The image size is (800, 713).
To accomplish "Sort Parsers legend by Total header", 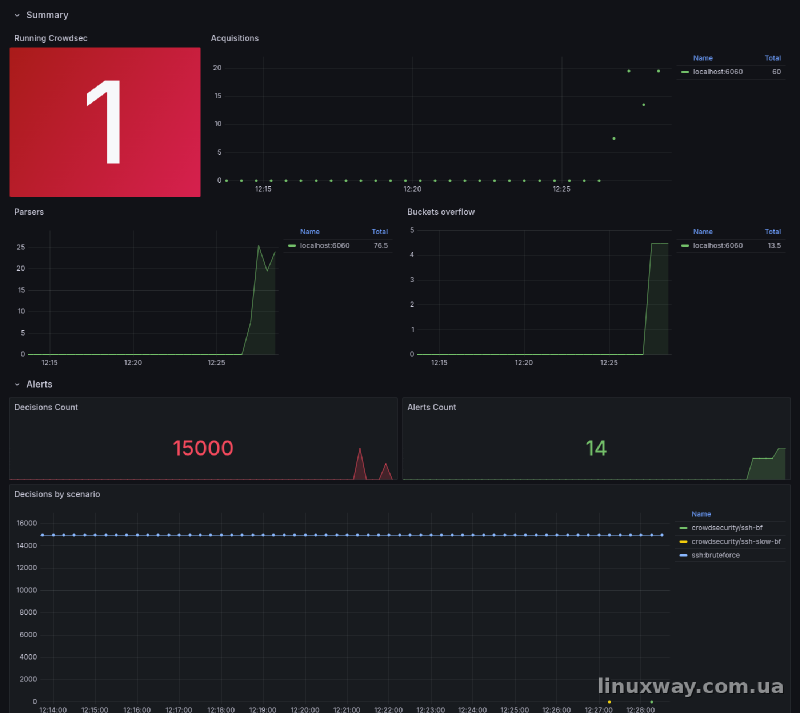I will click(380, 232).
